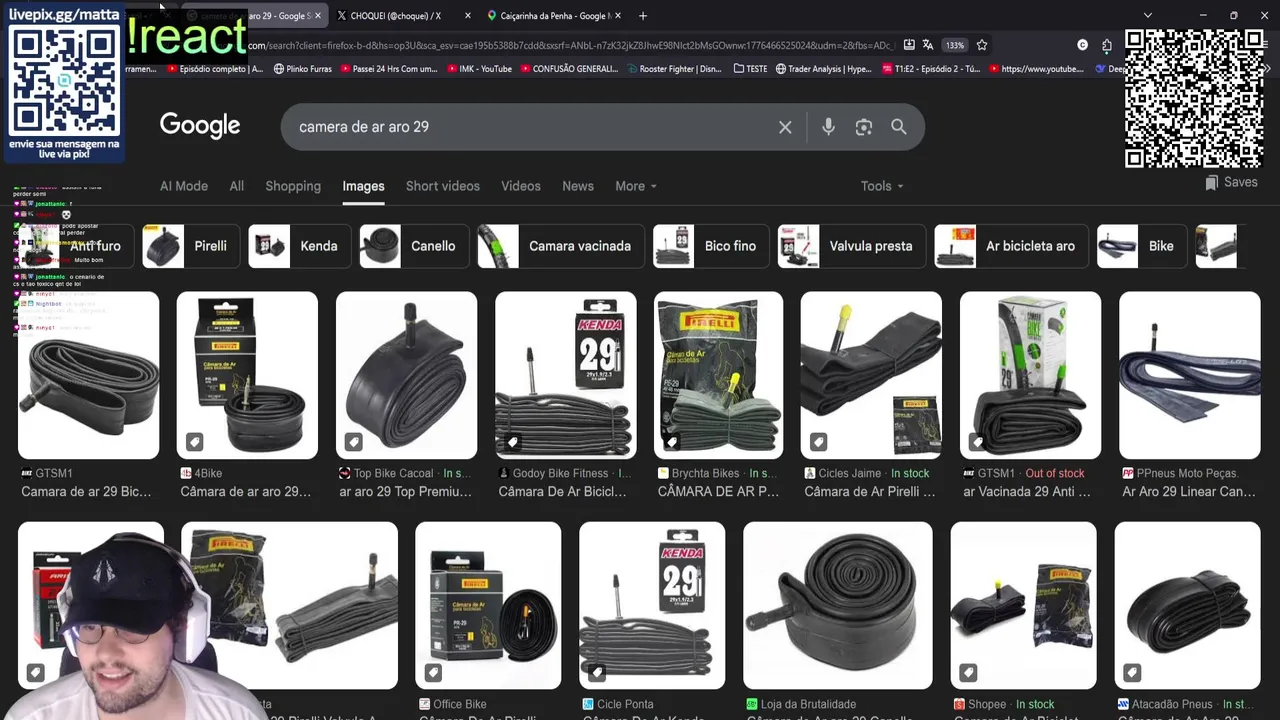Screen dimensions: 1280x720
Task: Click the Google logo
Action: pyautogui.click(x=200, y=126)
